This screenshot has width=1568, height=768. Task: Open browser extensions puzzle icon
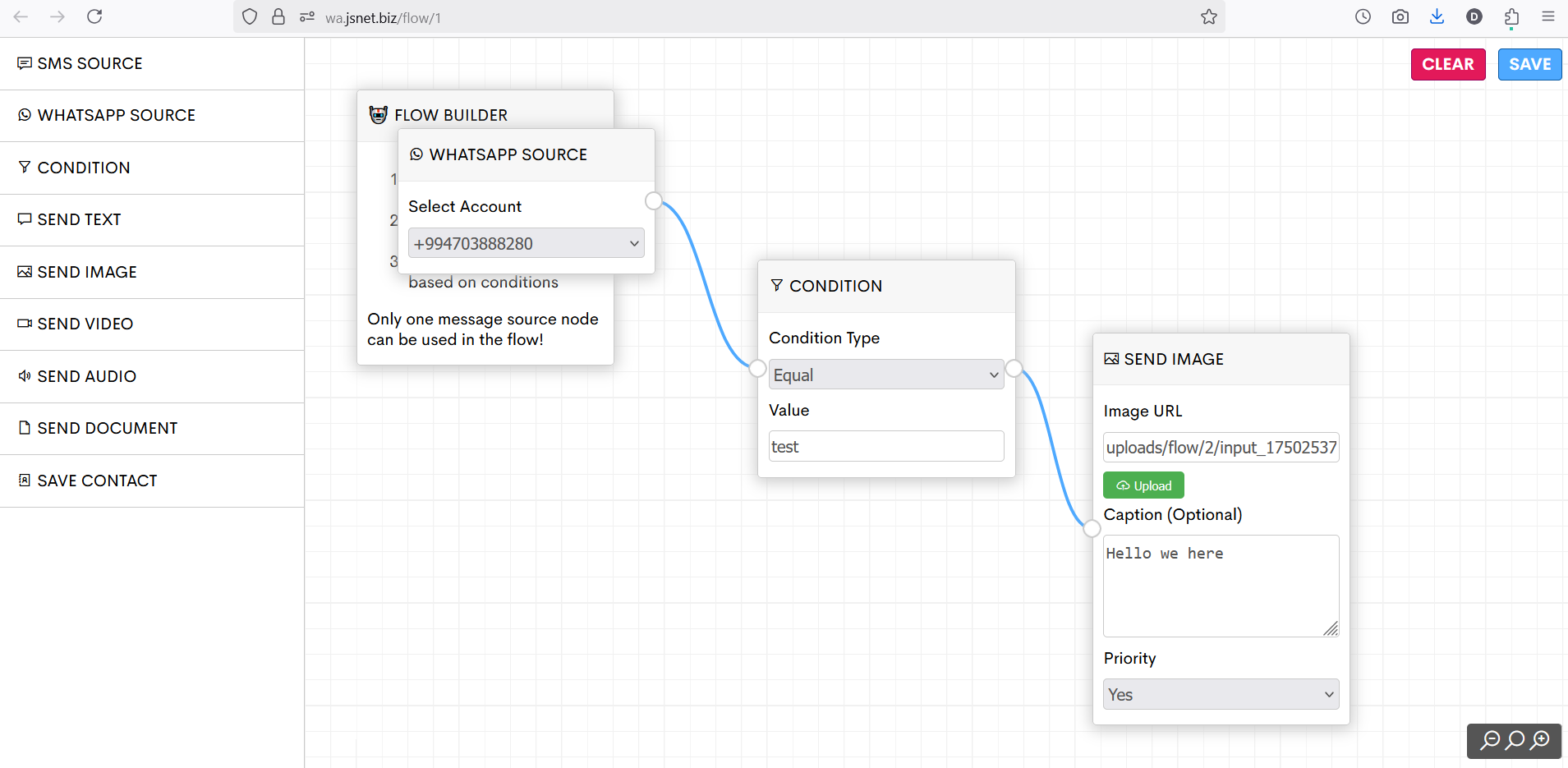coord(1511,16)
